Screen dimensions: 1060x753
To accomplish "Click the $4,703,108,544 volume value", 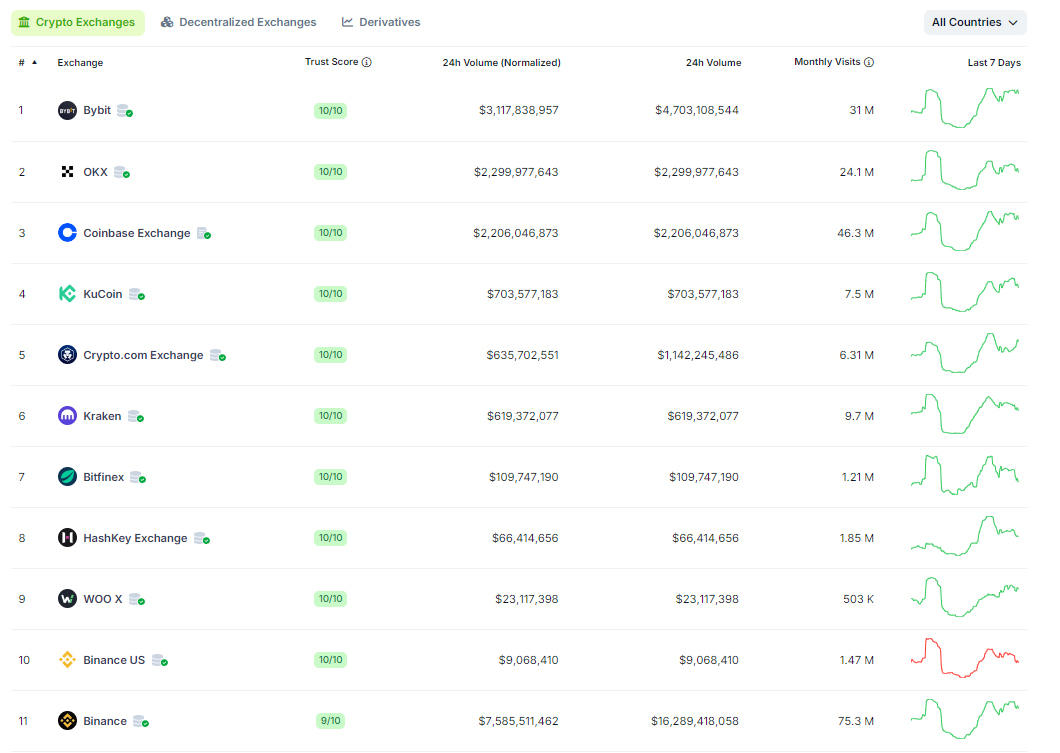I will pyautogui.click(x=696, y=110).
